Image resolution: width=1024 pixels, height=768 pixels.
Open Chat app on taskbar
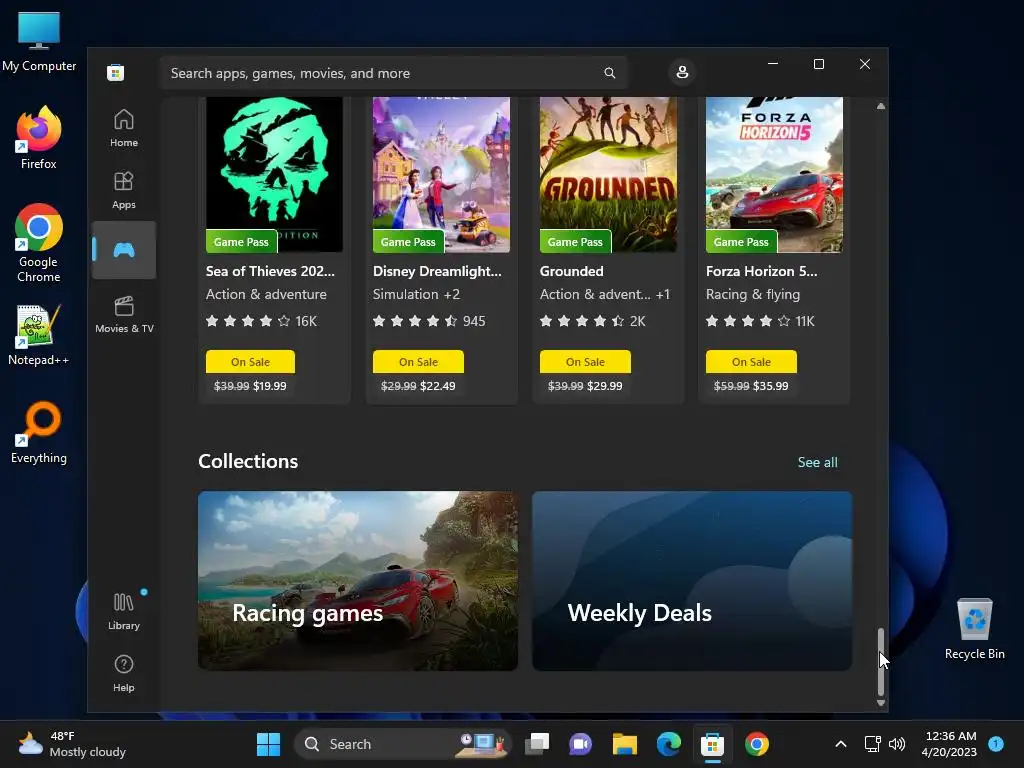click(581, 744)
